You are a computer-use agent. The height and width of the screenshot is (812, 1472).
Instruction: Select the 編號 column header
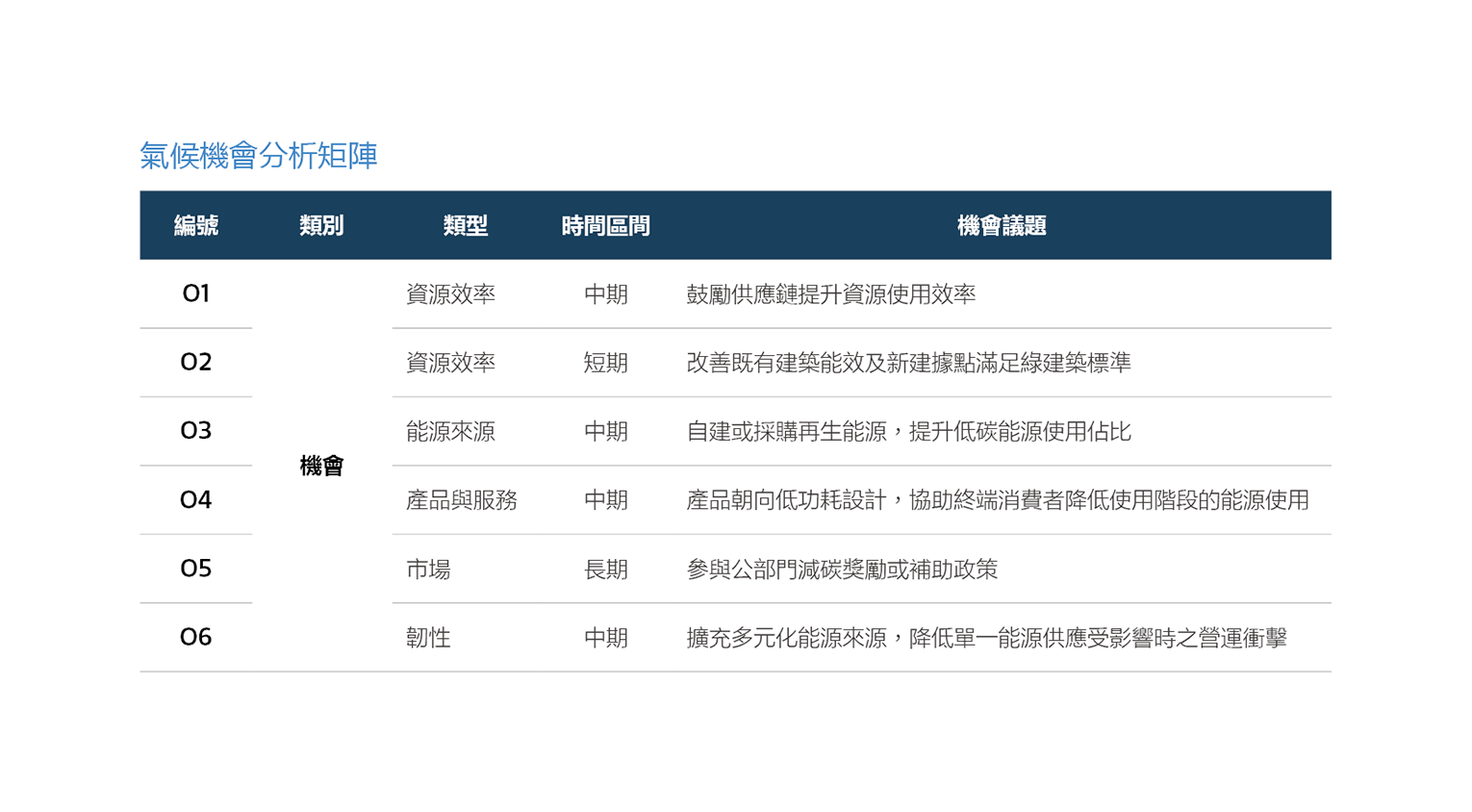coord(196,226)
